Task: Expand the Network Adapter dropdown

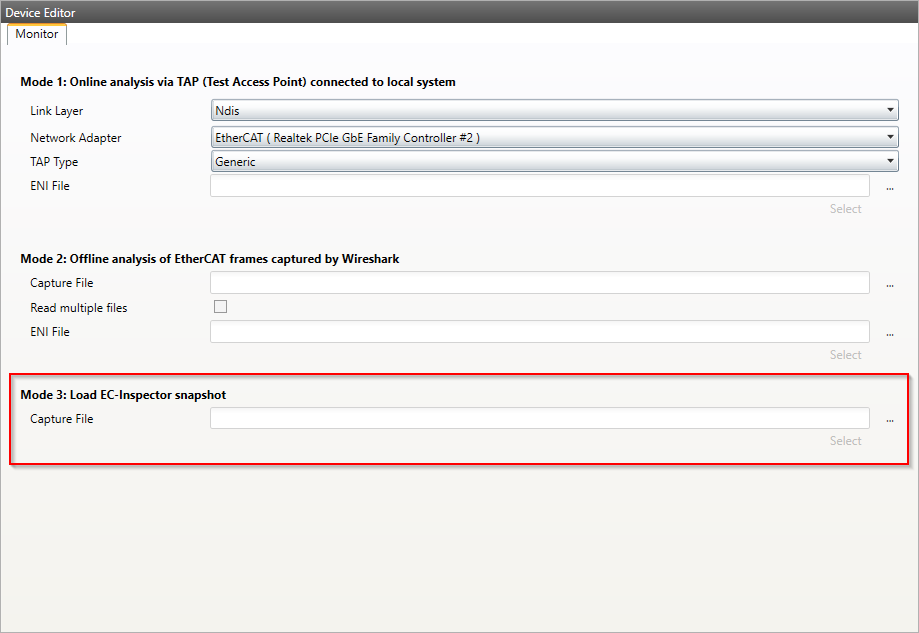Action: pos(554,137)
